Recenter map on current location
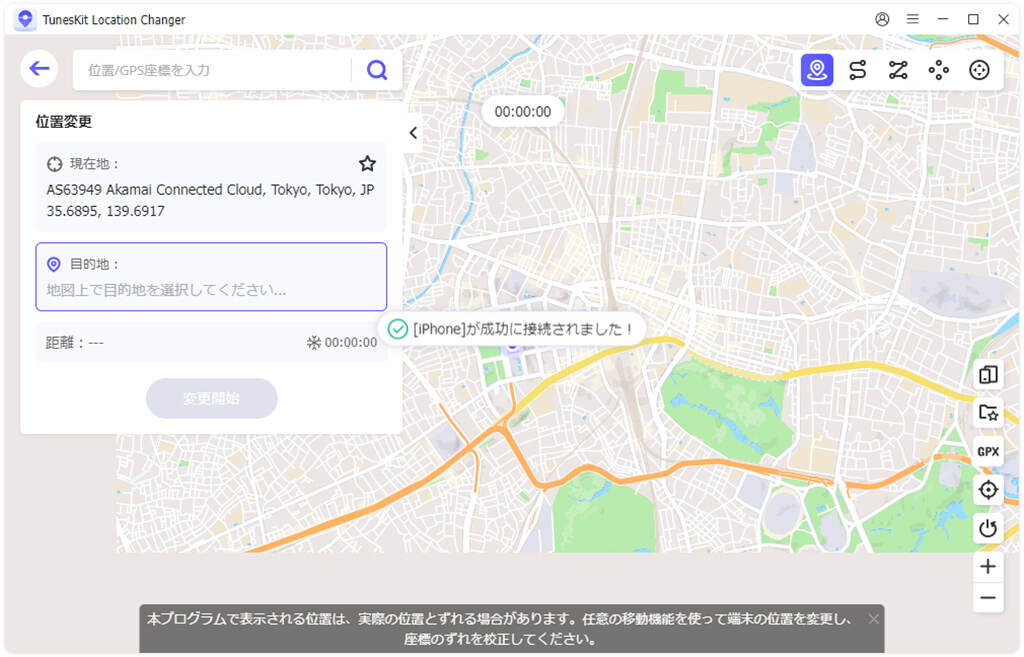This screenshot has width=1024, height=657. coord(988,490)
